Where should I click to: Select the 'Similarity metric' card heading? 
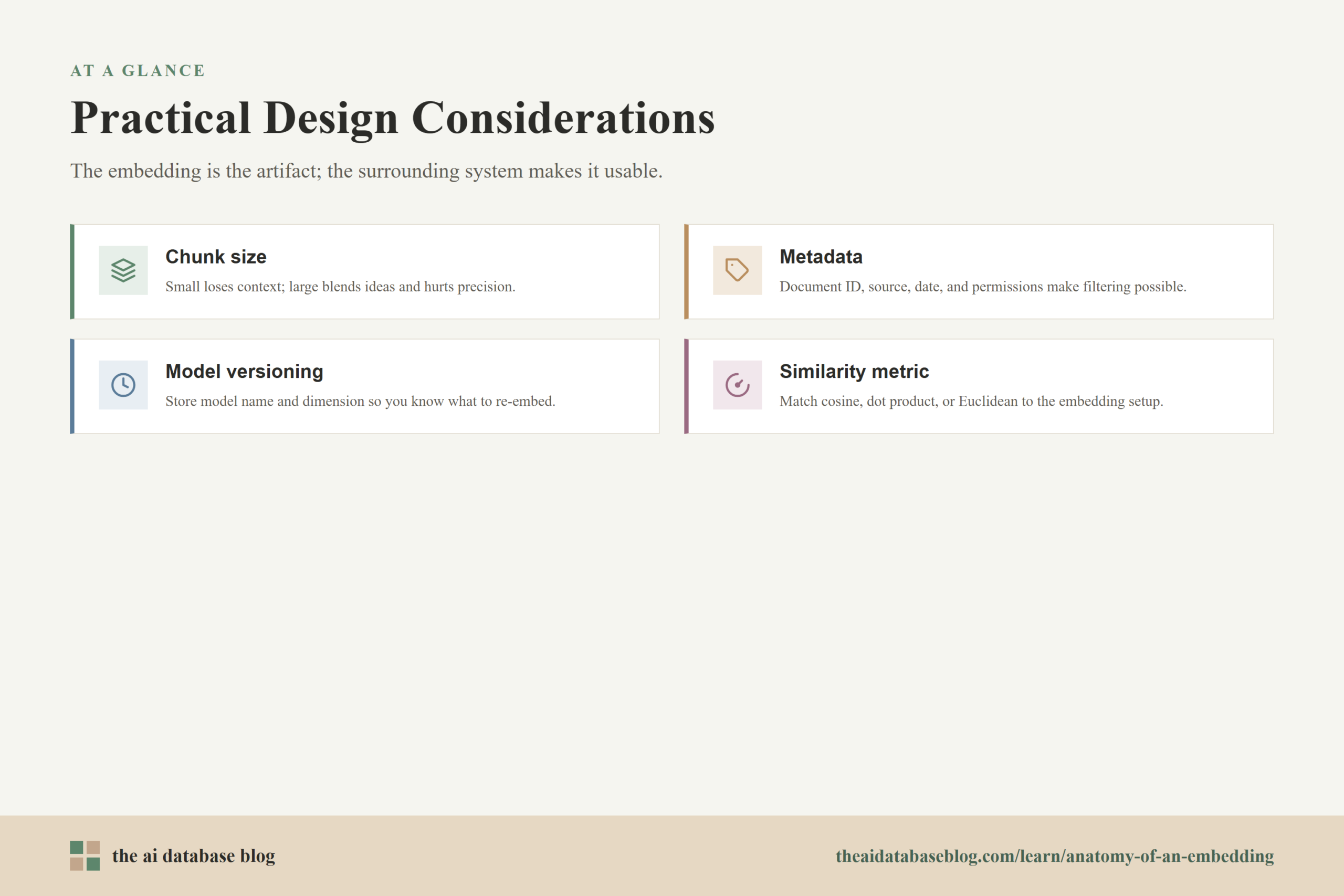(854, 372)
